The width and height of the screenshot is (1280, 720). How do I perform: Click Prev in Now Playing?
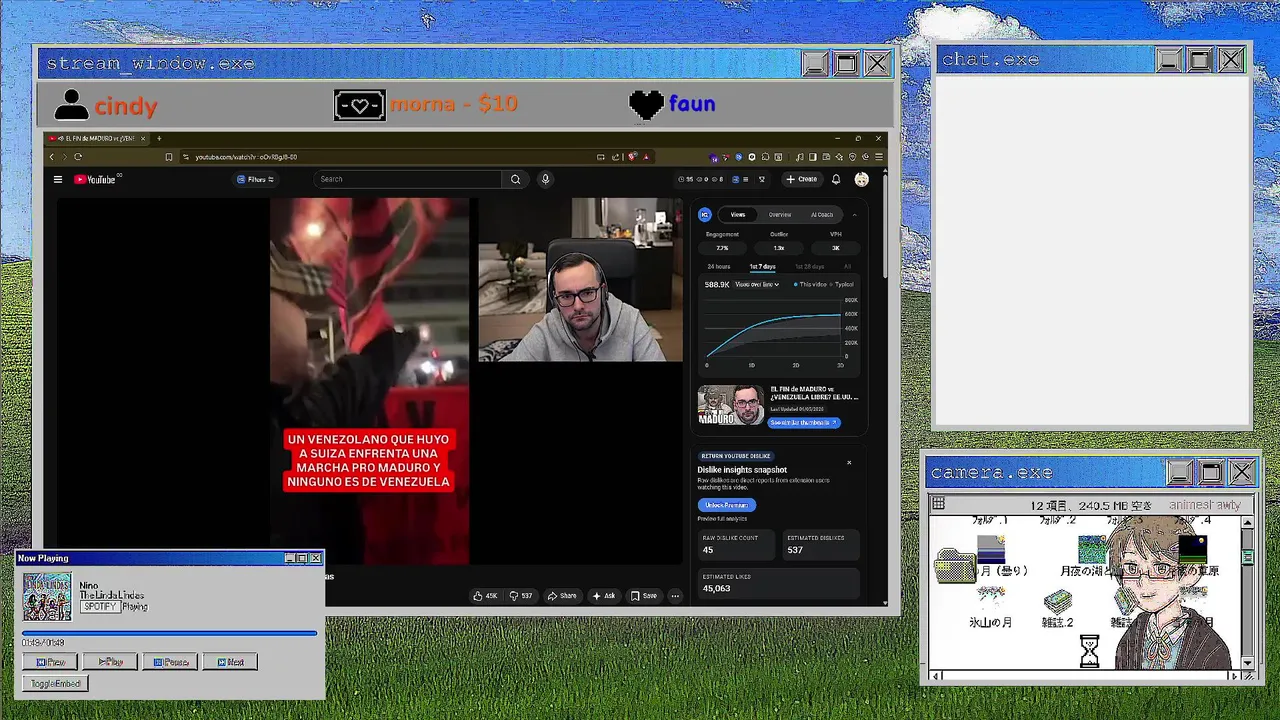50,662
